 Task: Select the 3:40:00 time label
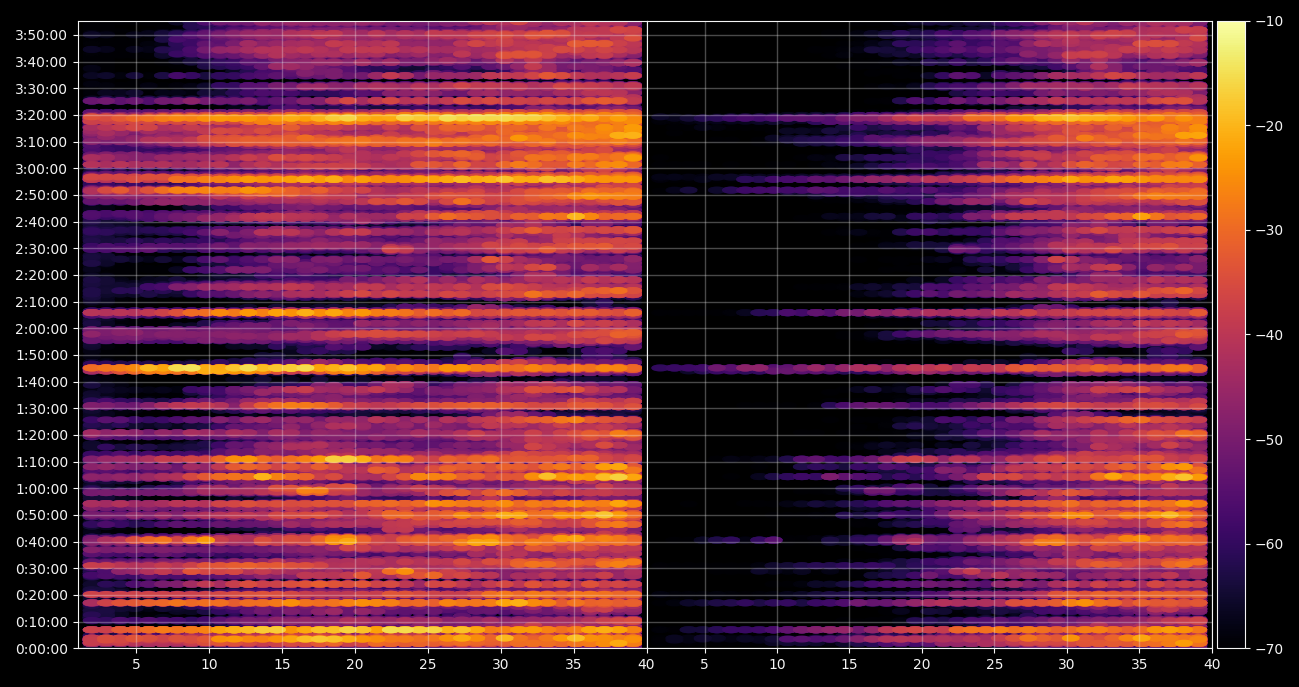42,62
